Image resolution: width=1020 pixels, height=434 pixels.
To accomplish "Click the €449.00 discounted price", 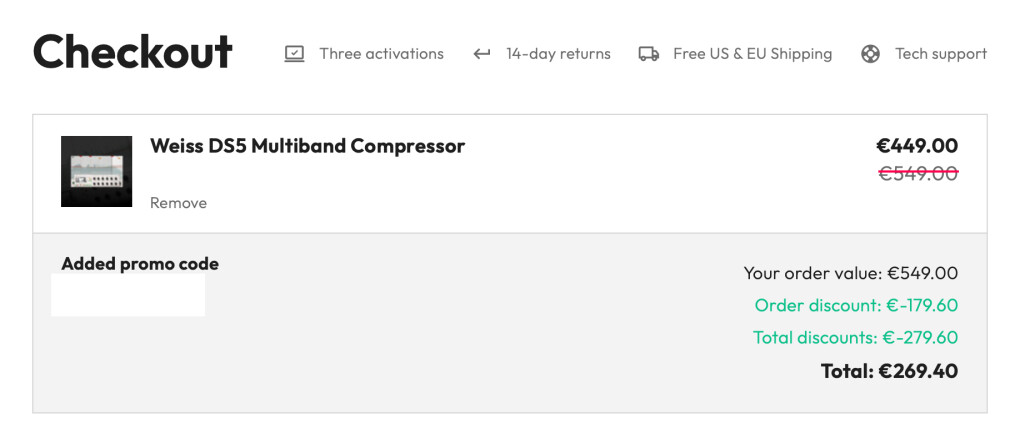I will (917, 146).
